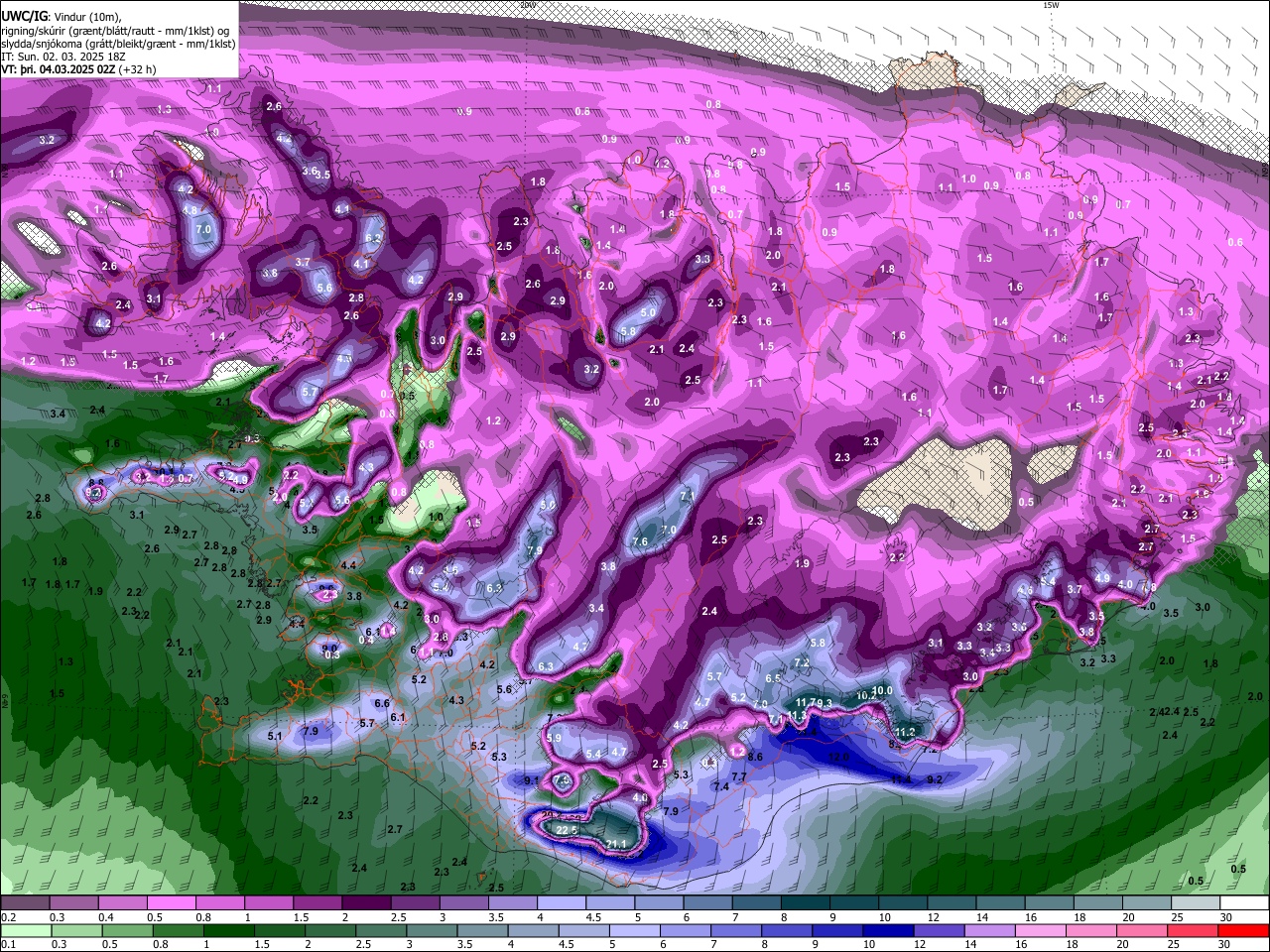Select the darkest green swatch labeled 1 in rain legend
1270x952 pixels.
click(x=228, y=930)
